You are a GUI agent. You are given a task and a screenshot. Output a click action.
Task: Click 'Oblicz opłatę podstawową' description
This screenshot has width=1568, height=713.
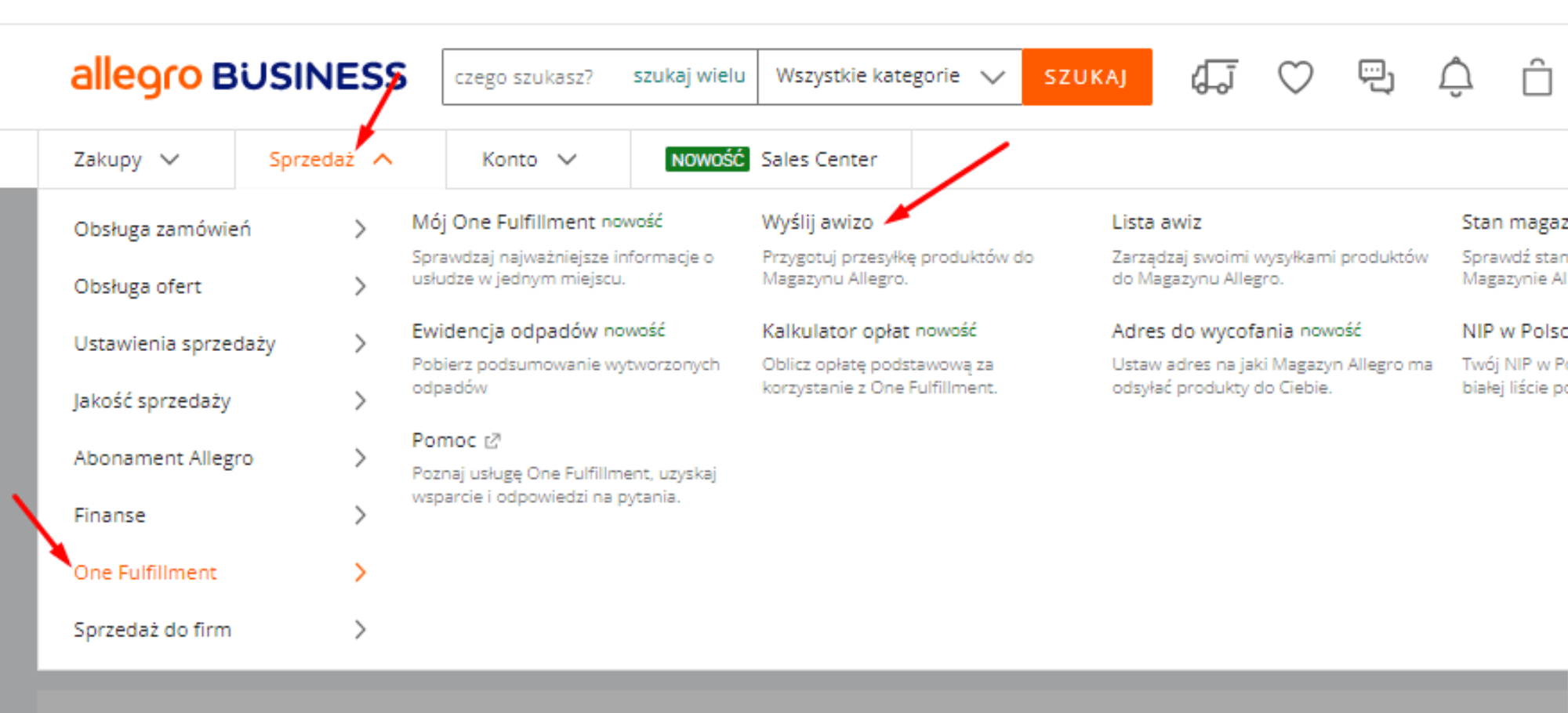tap(880, 375)
